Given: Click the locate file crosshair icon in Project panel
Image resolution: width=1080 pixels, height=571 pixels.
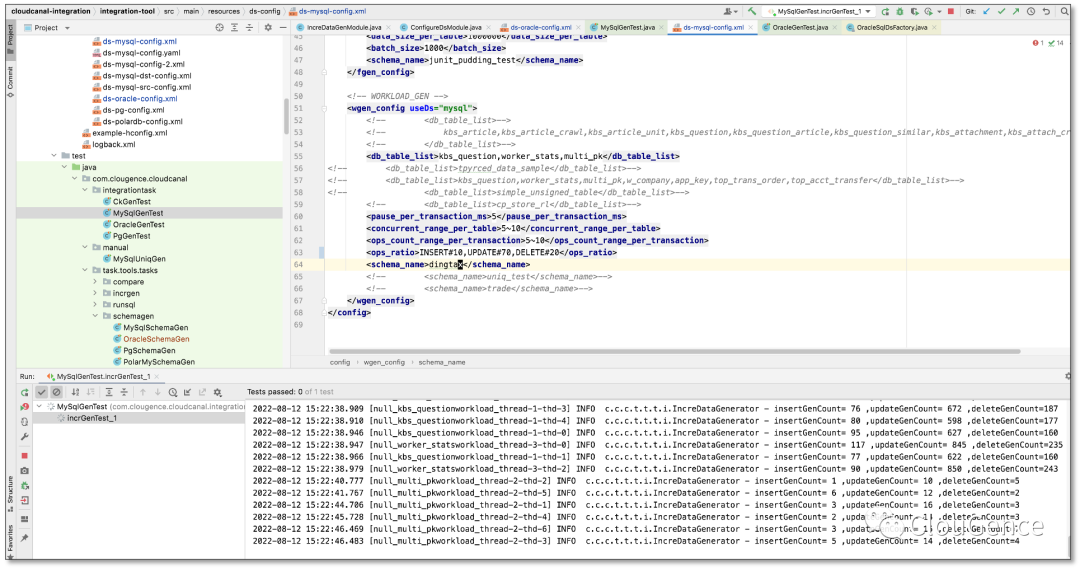Looking at the screenshot, I should point(220,28).
